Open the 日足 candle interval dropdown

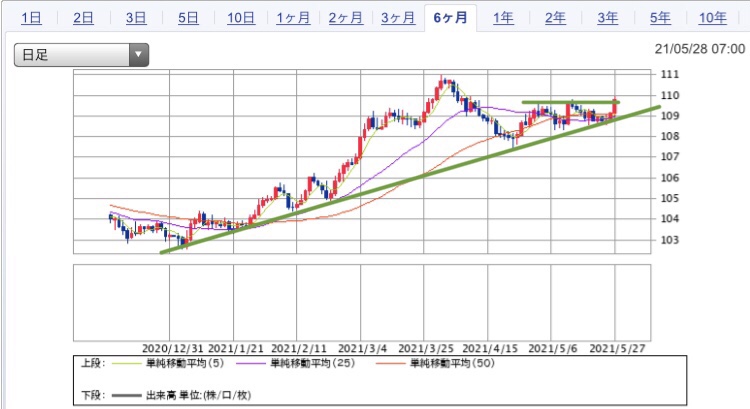click(81, 55)
